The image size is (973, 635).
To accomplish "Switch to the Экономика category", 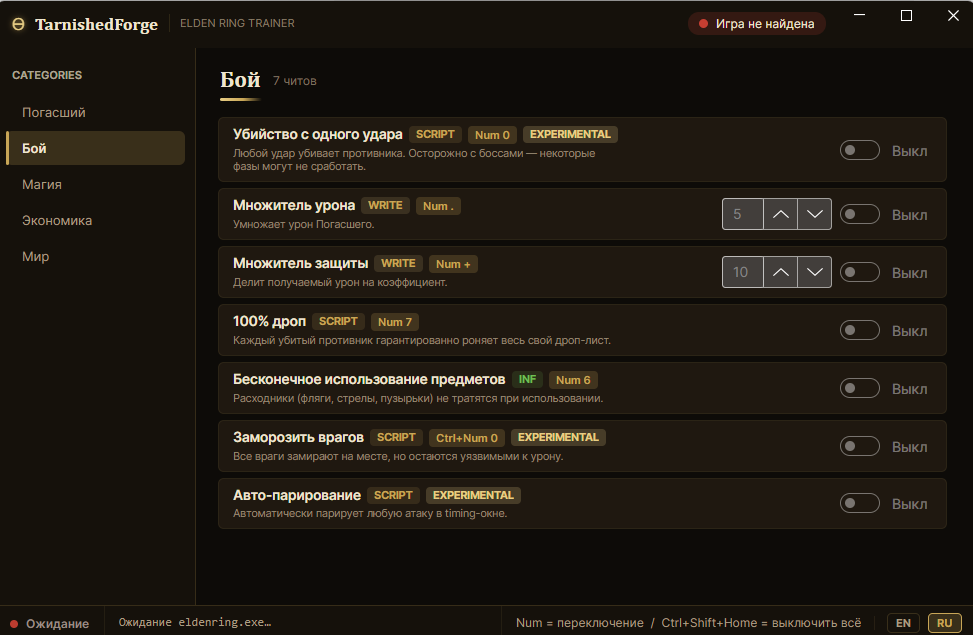I will pyautogui.click(x=96, y=220).
